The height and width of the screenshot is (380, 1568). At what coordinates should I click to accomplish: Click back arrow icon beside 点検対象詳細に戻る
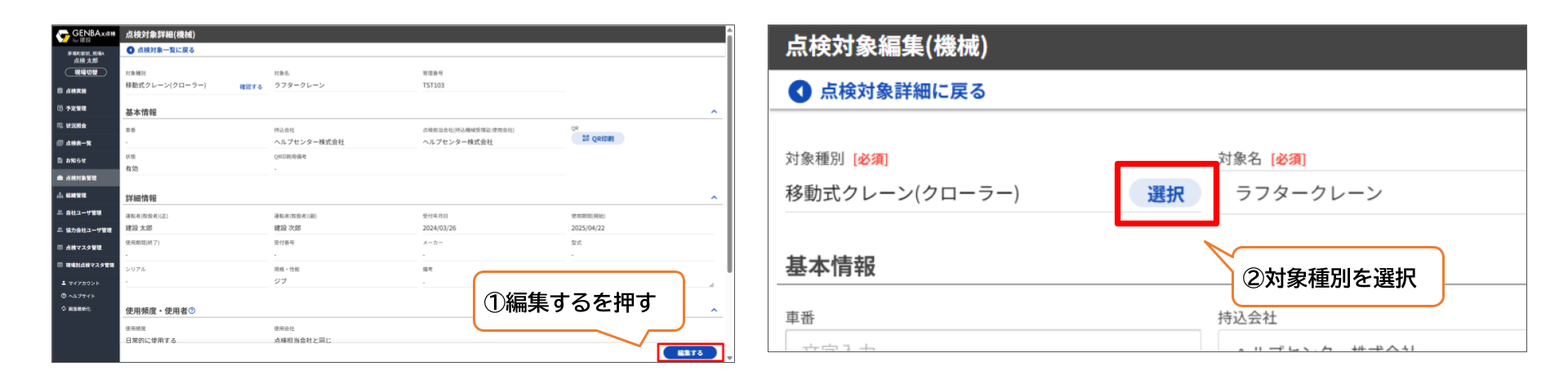point(800,91)
